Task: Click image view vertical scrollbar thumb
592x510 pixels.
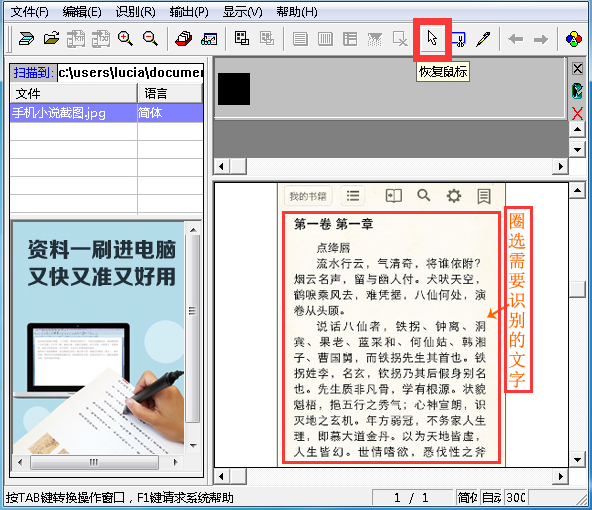Action: [x=577, y=290]
